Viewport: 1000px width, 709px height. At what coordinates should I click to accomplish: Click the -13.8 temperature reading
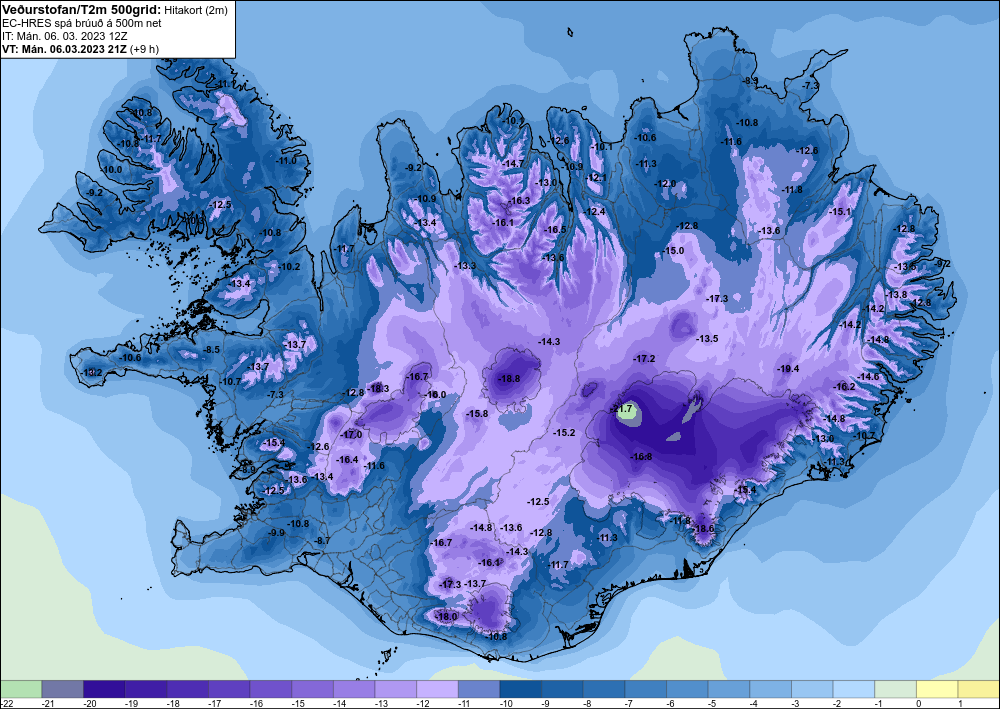click(x=896, y=295)
